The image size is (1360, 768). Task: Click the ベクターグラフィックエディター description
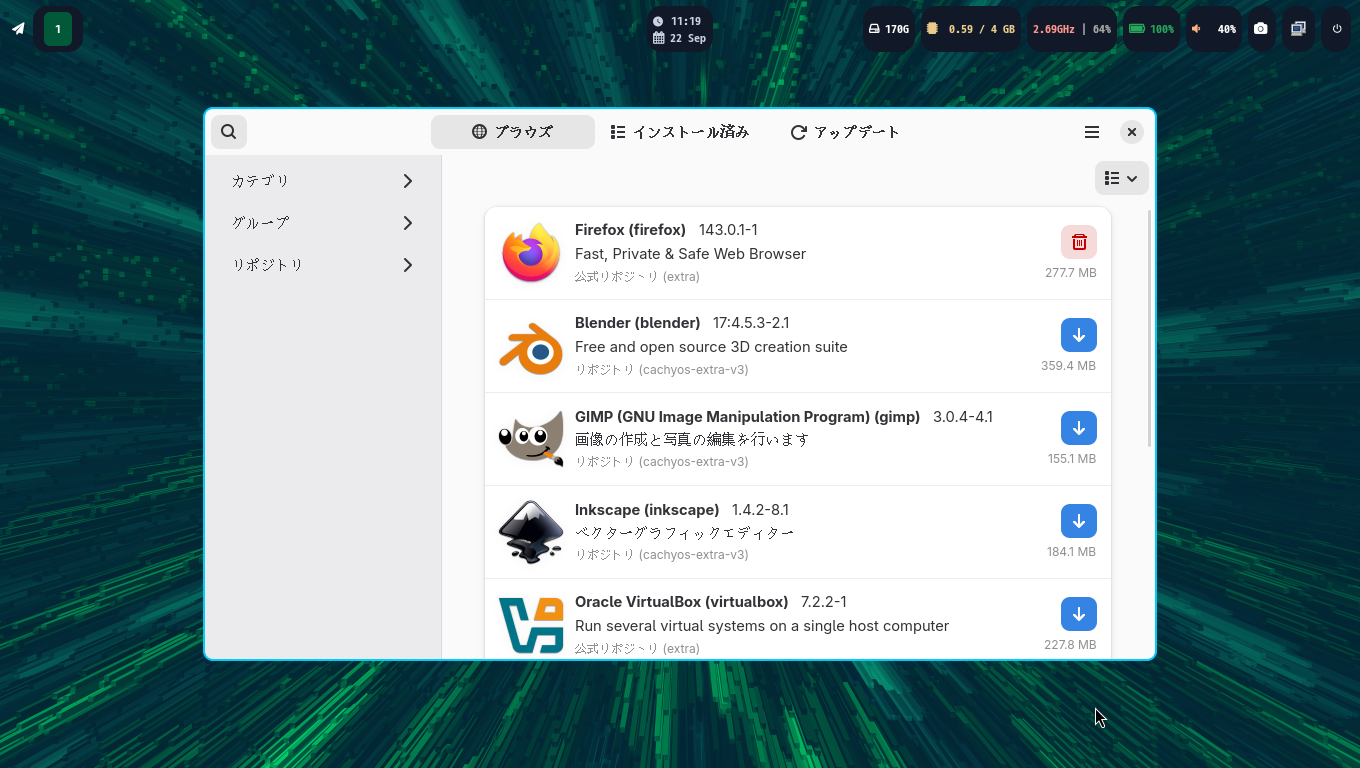tap(685, 533)
